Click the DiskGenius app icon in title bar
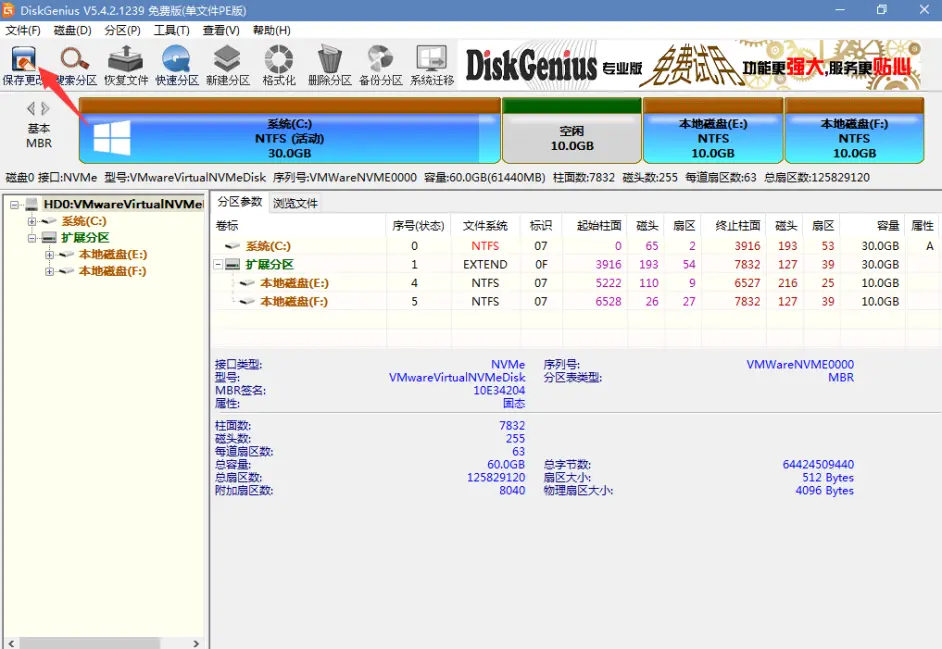The image size is (942, 649). [x=8, y=10]
